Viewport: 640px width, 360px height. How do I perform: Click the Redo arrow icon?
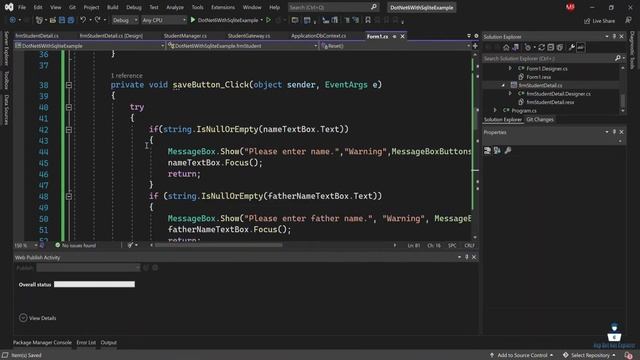(98, 20)
